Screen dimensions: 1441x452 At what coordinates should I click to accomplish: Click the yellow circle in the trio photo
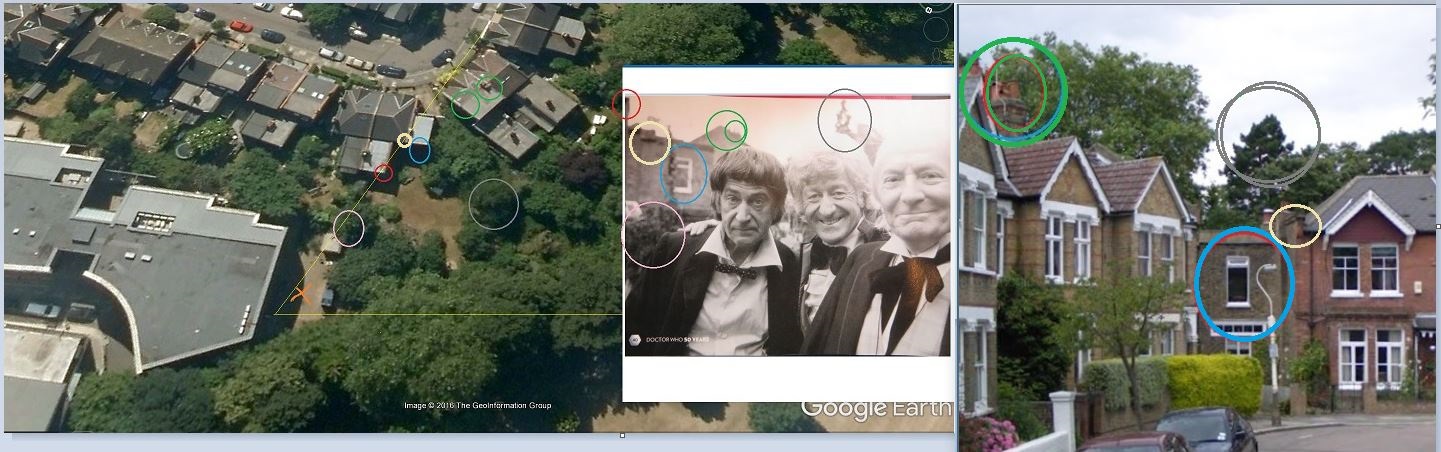coord(650,143)
